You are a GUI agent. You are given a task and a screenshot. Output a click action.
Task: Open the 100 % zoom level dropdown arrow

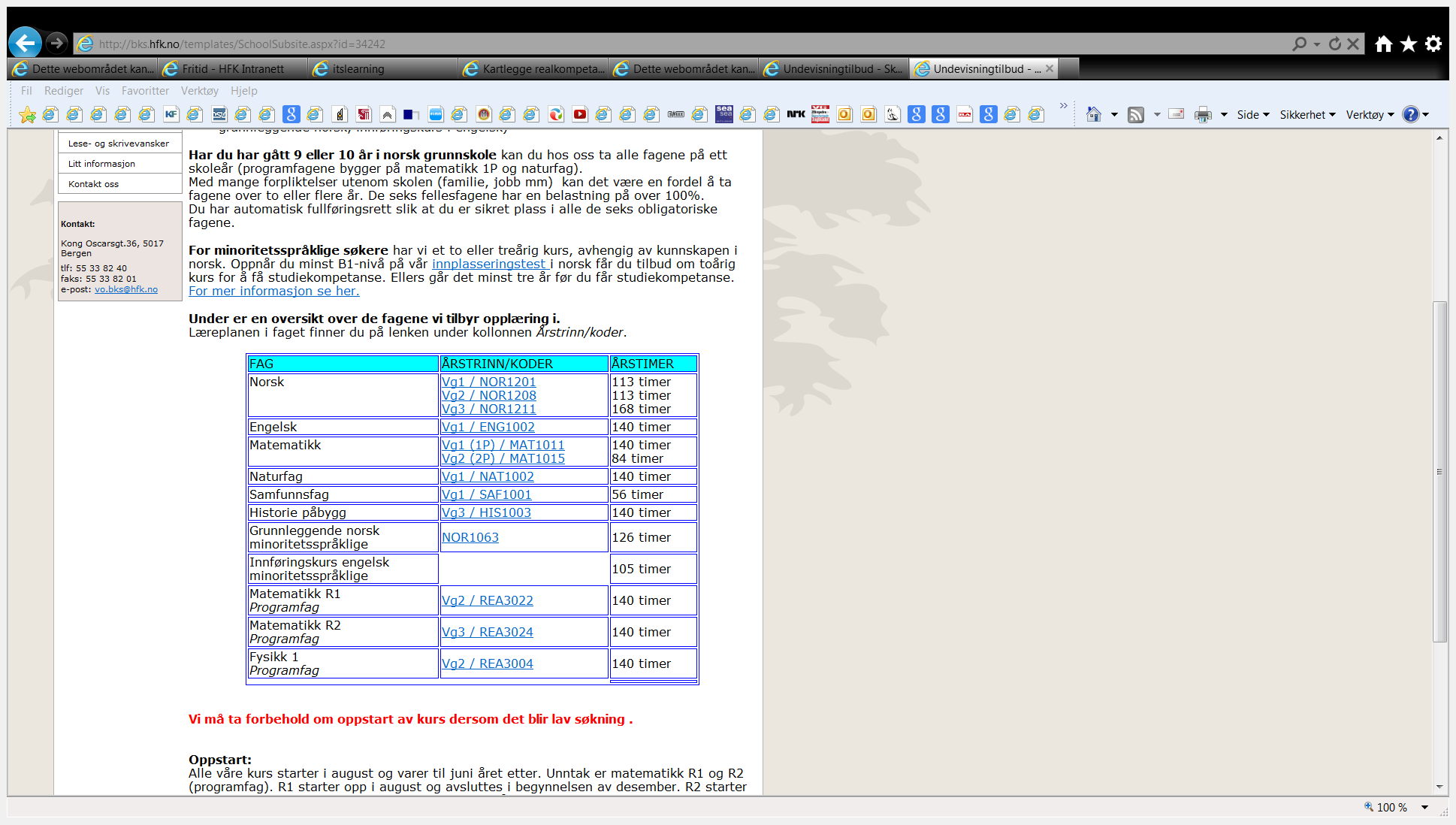click(x=1424, y=807)
